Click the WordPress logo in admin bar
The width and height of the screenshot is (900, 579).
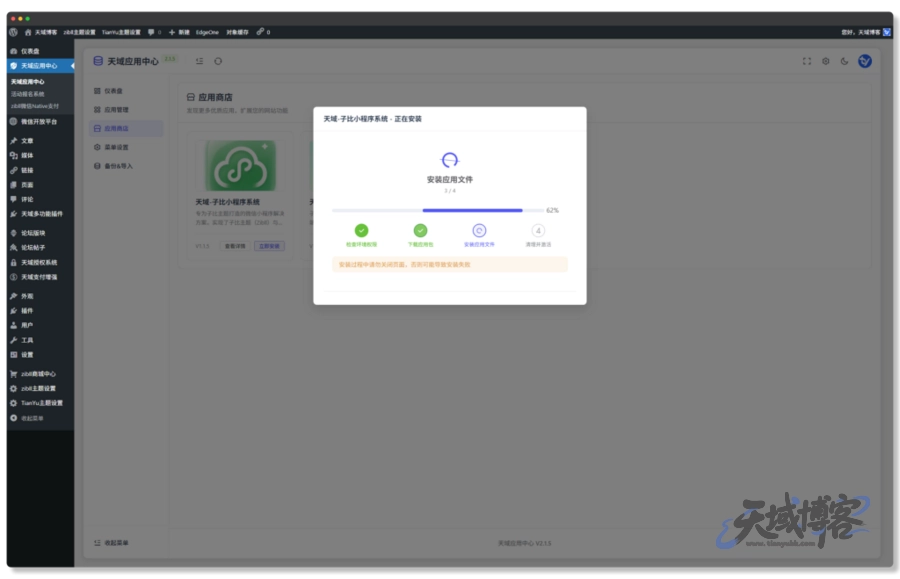(13, 32)
